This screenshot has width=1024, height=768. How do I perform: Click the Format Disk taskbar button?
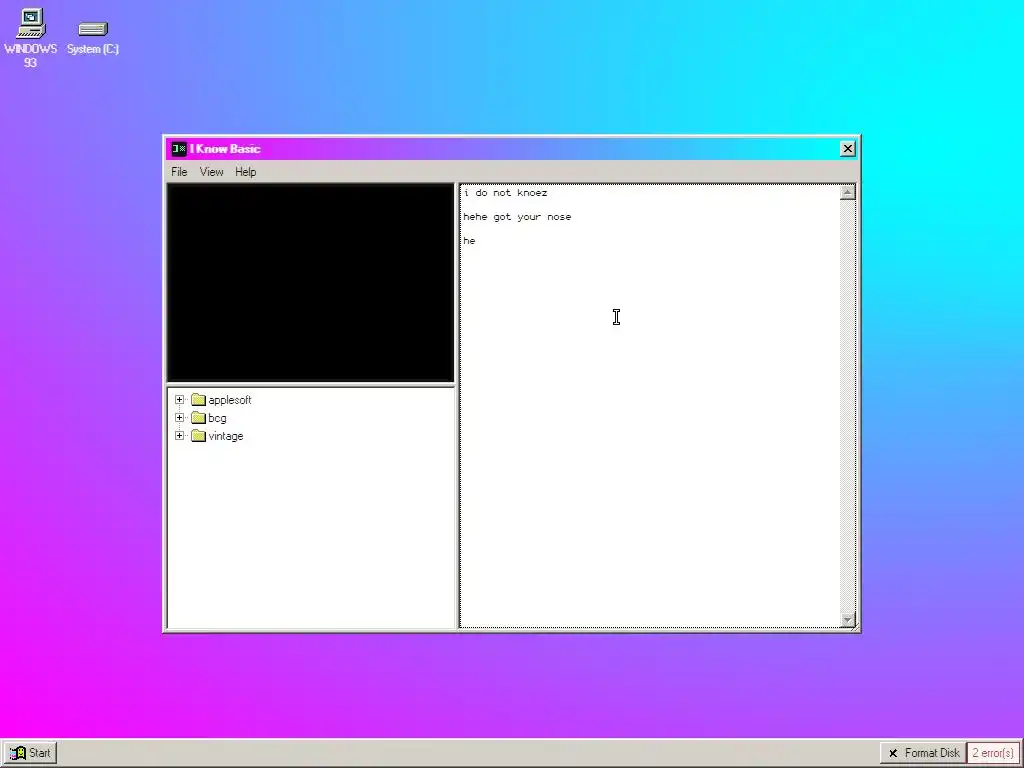(x=923, y=753)
